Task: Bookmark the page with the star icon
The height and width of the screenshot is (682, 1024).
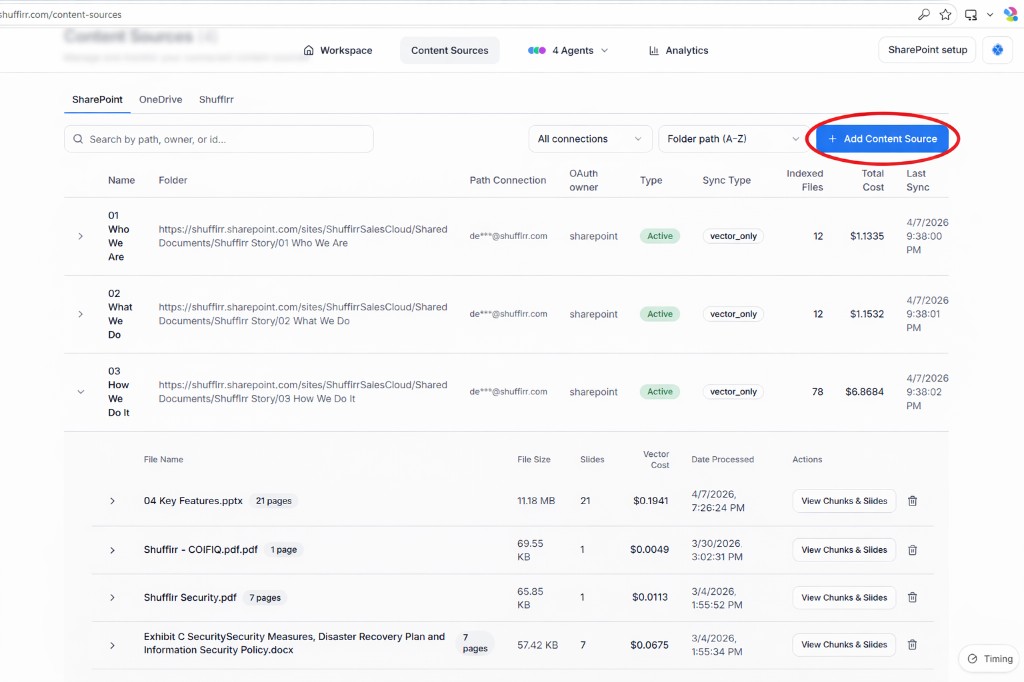Action: pyautogui.click(x=945, y=14)
